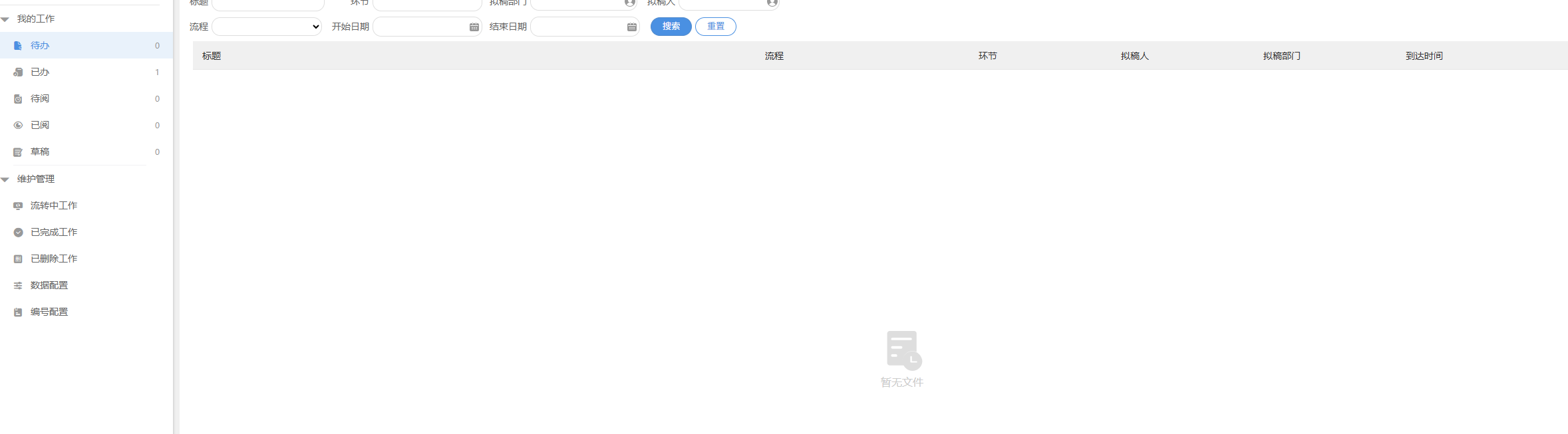Click the 待阅 icon in sidebar

pos(18,99)
